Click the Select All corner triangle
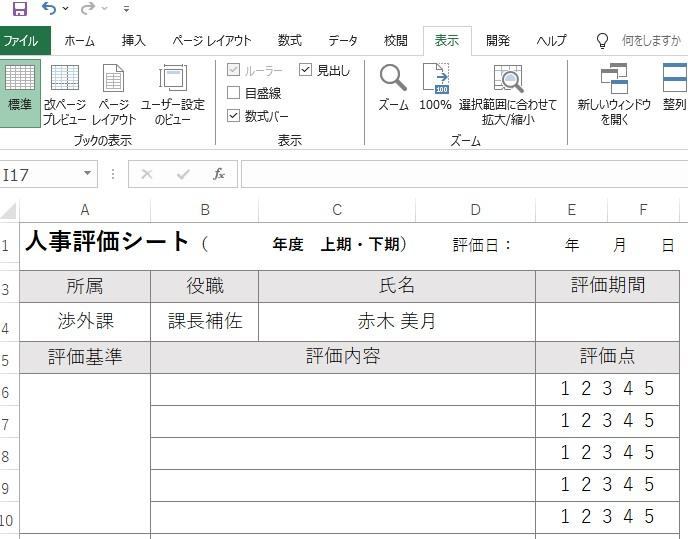 point(10,210)
